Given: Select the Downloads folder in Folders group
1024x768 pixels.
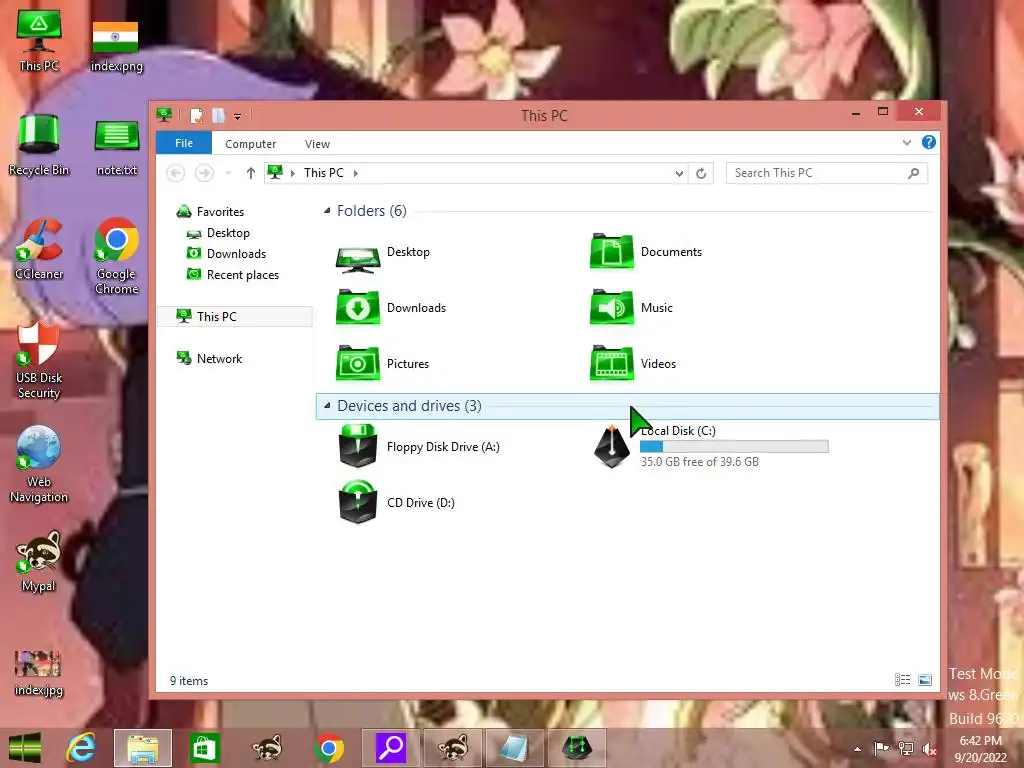Looking at the screenshot, I should click(391, 308).
